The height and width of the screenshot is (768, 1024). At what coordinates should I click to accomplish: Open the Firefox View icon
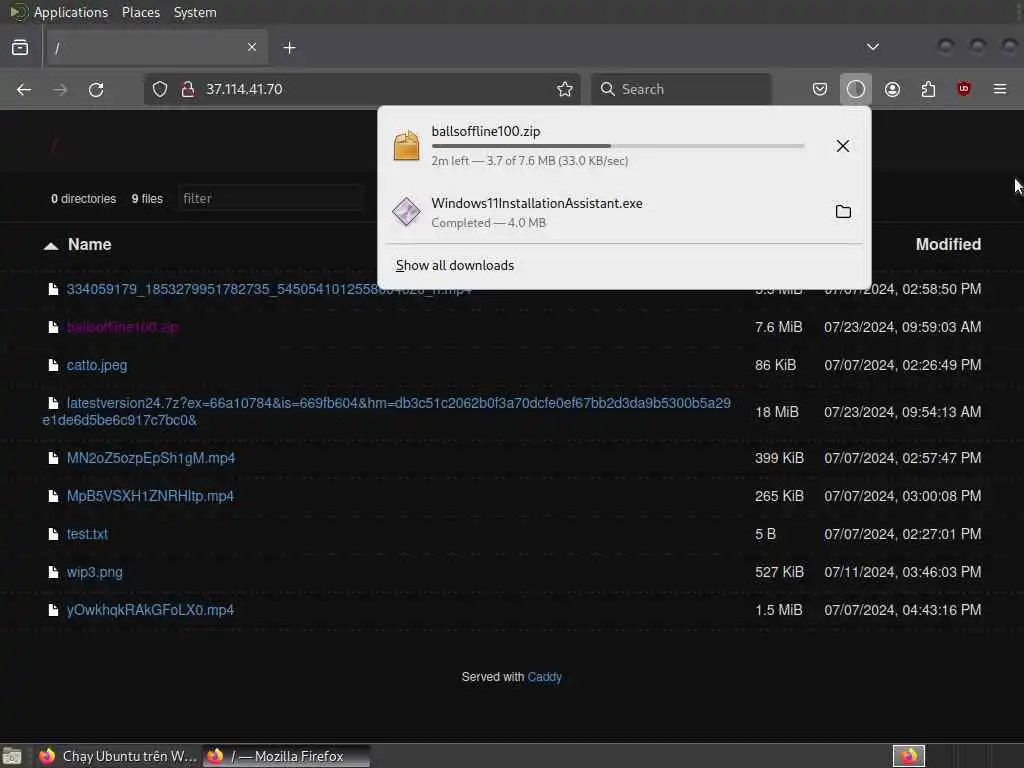click(20, 48)
